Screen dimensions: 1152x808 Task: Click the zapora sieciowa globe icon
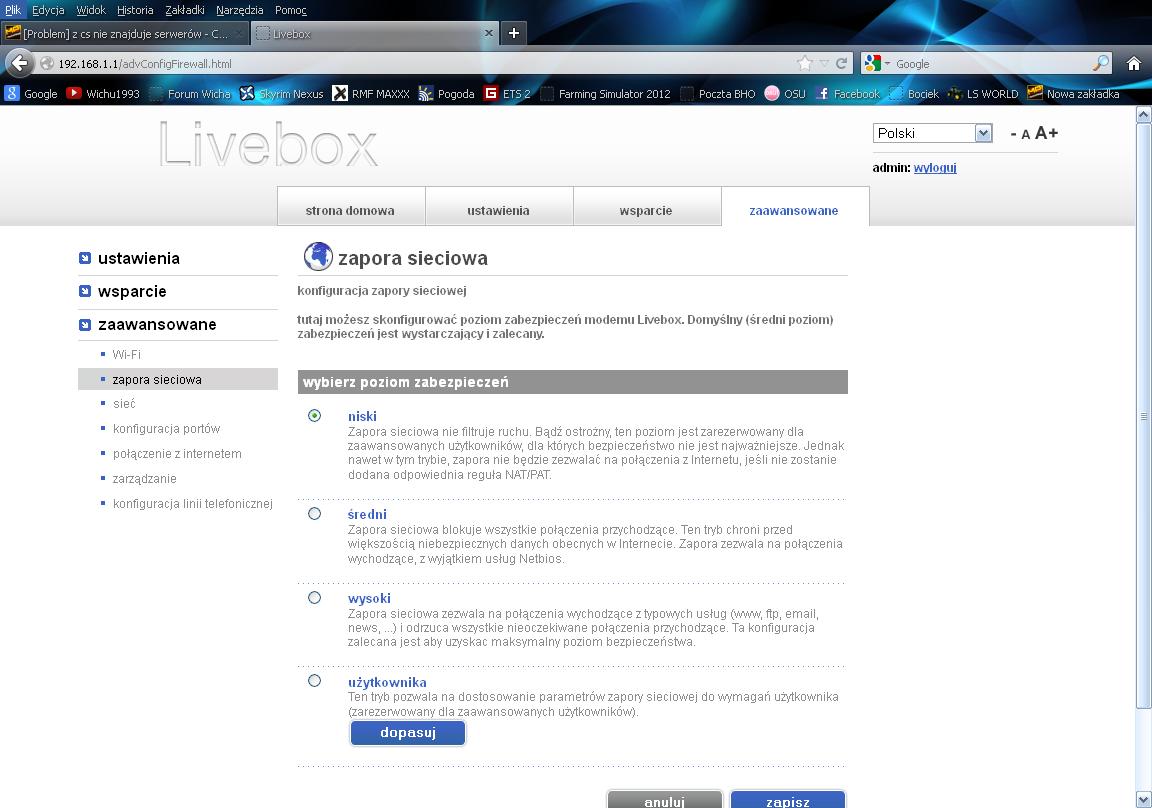click(318, 256)
